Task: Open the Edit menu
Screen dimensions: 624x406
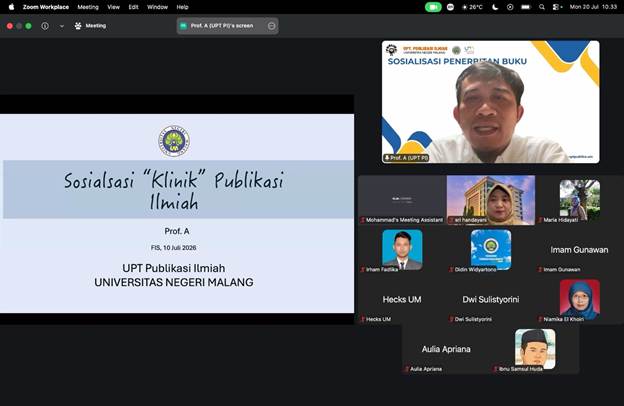Action: pyautogui.click(x=133, y=7)
